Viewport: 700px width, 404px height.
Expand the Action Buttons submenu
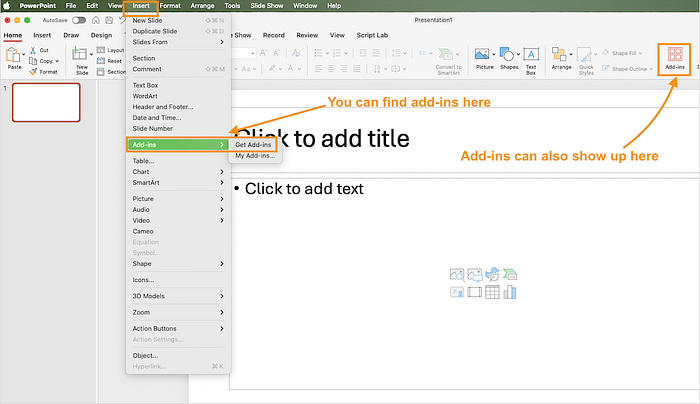point(221,329)
